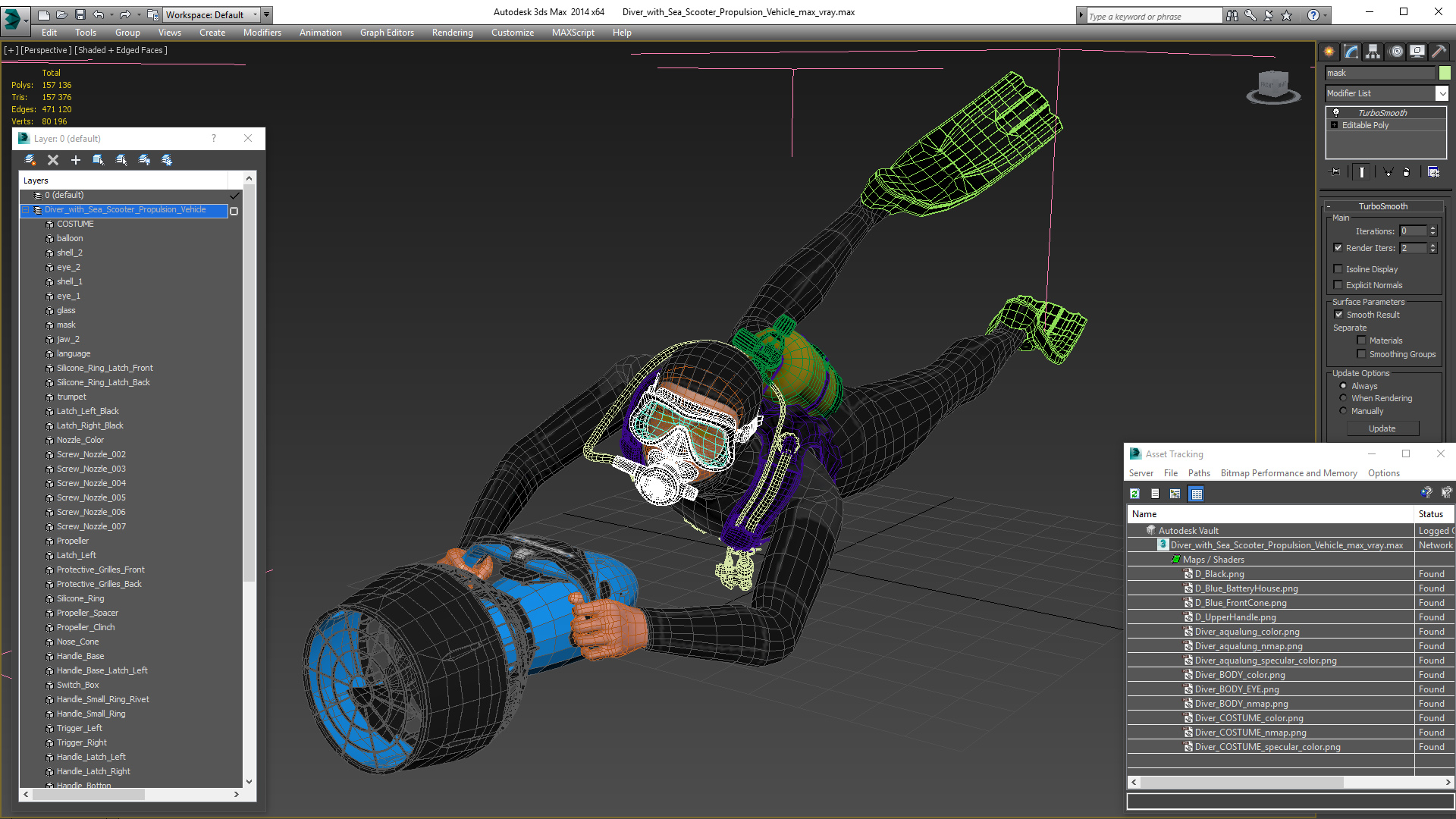Refresh the Asset Tracking list

pyautogui.click(x=1134, y=494)
